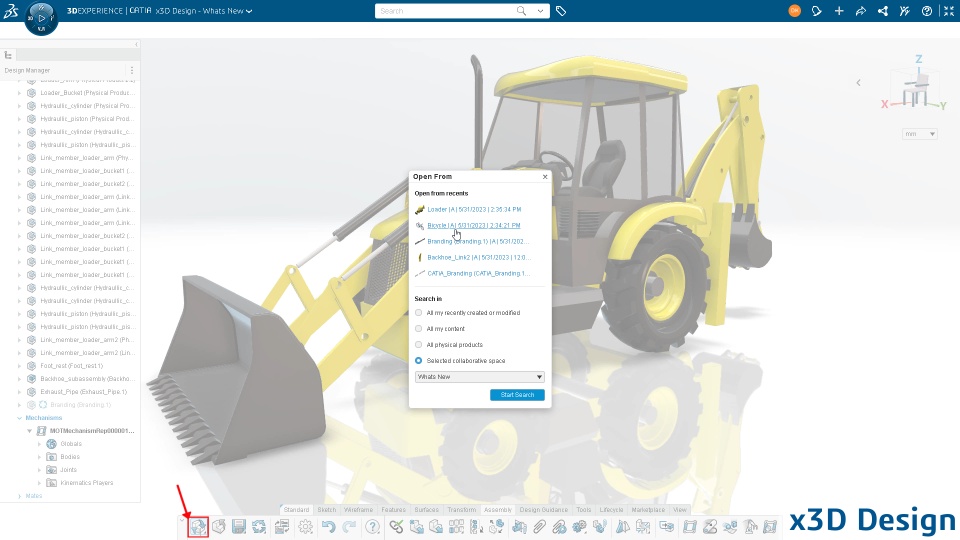
Task: Switch to the Lifecycle tab
Action: pos(611,509)
